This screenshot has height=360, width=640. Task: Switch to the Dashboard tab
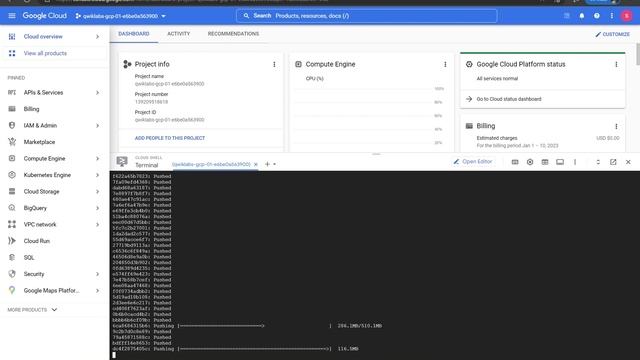tap(134, 34)
